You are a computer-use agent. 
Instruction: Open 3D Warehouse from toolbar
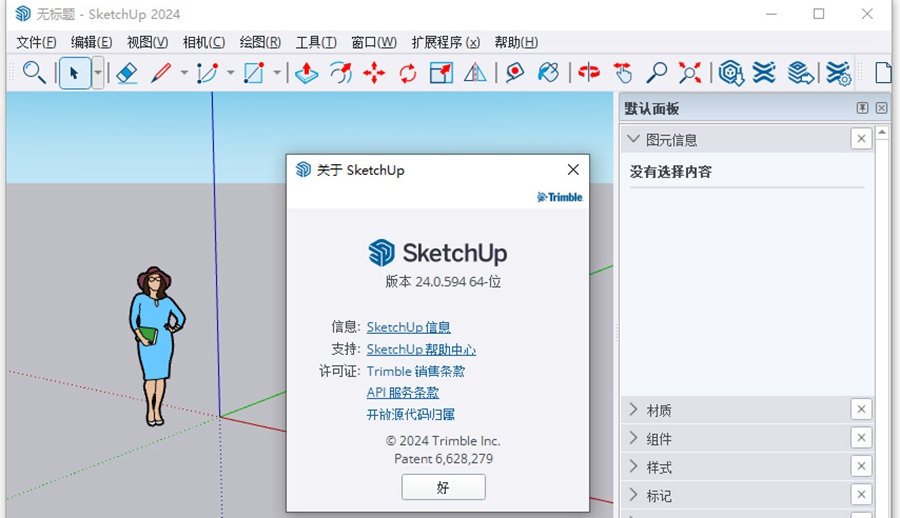click(x=731, y=73)
